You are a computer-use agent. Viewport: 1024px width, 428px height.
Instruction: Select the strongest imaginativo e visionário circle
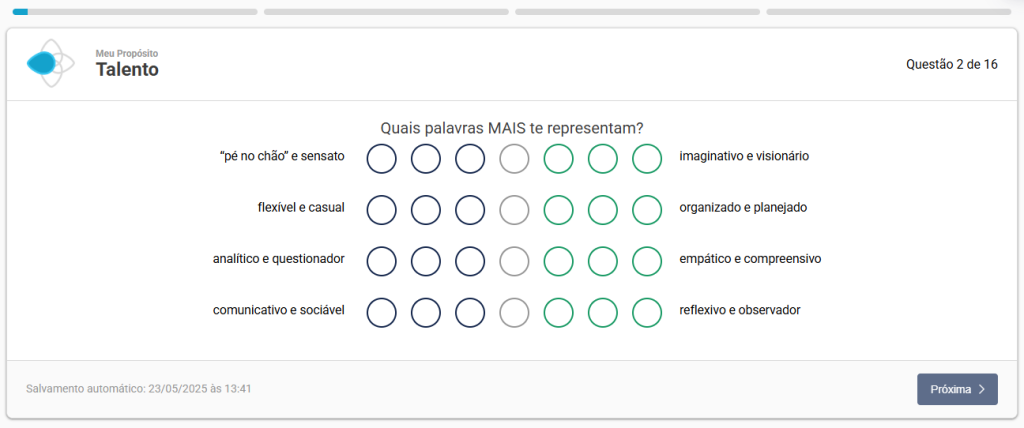click(x=647, y=158)
